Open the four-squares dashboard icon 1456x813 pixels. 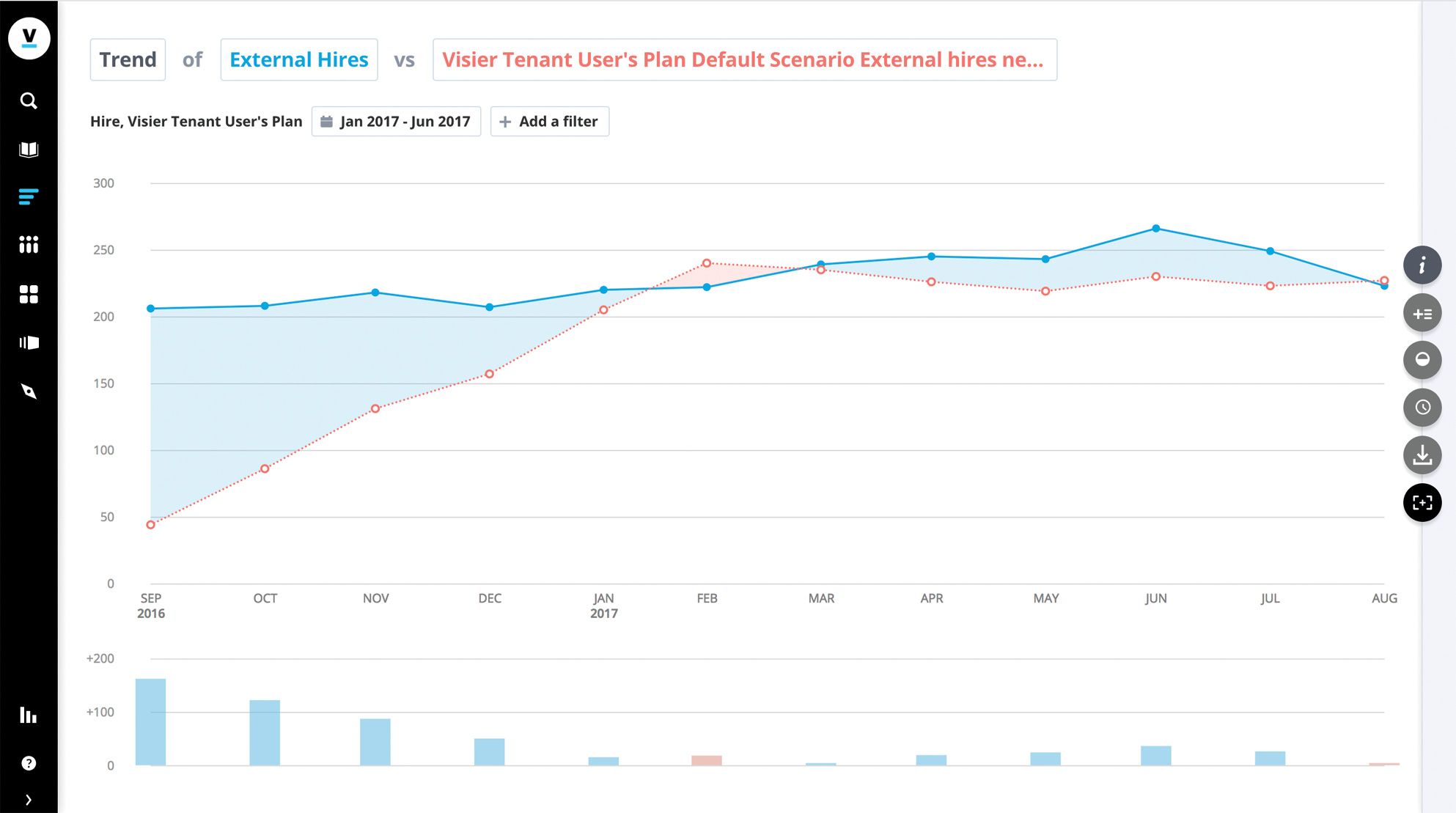[x=29, y=294]
